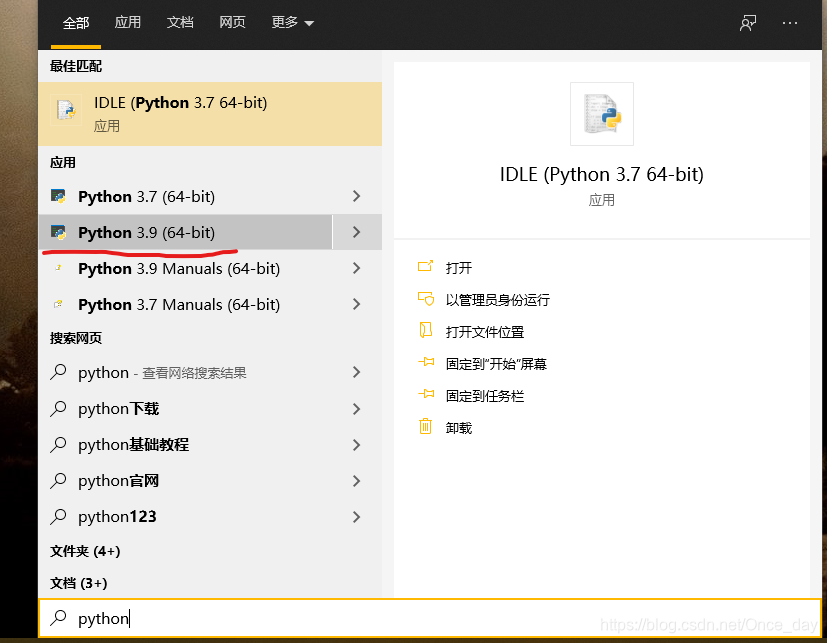The height and width of the screenshot is (643, 827).
Task: Click the Python 3.7 Manuals icon
Action: point(58,304)
